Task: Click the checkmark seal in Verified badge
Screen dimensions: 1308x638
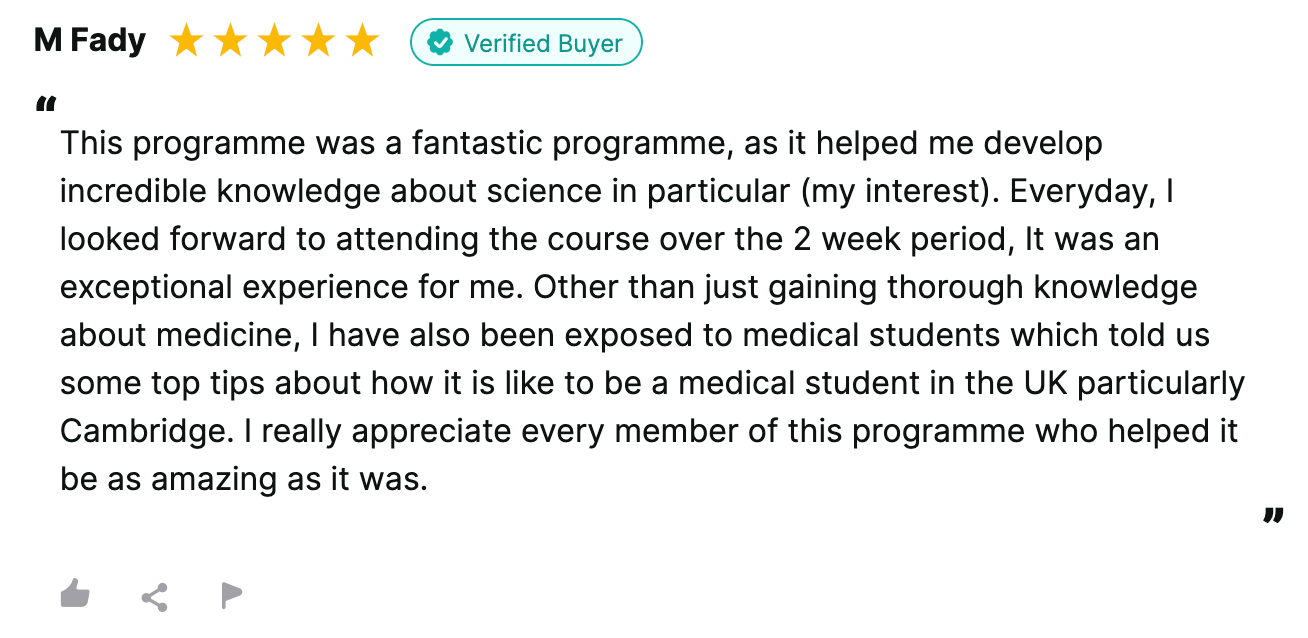Action: 439,43
